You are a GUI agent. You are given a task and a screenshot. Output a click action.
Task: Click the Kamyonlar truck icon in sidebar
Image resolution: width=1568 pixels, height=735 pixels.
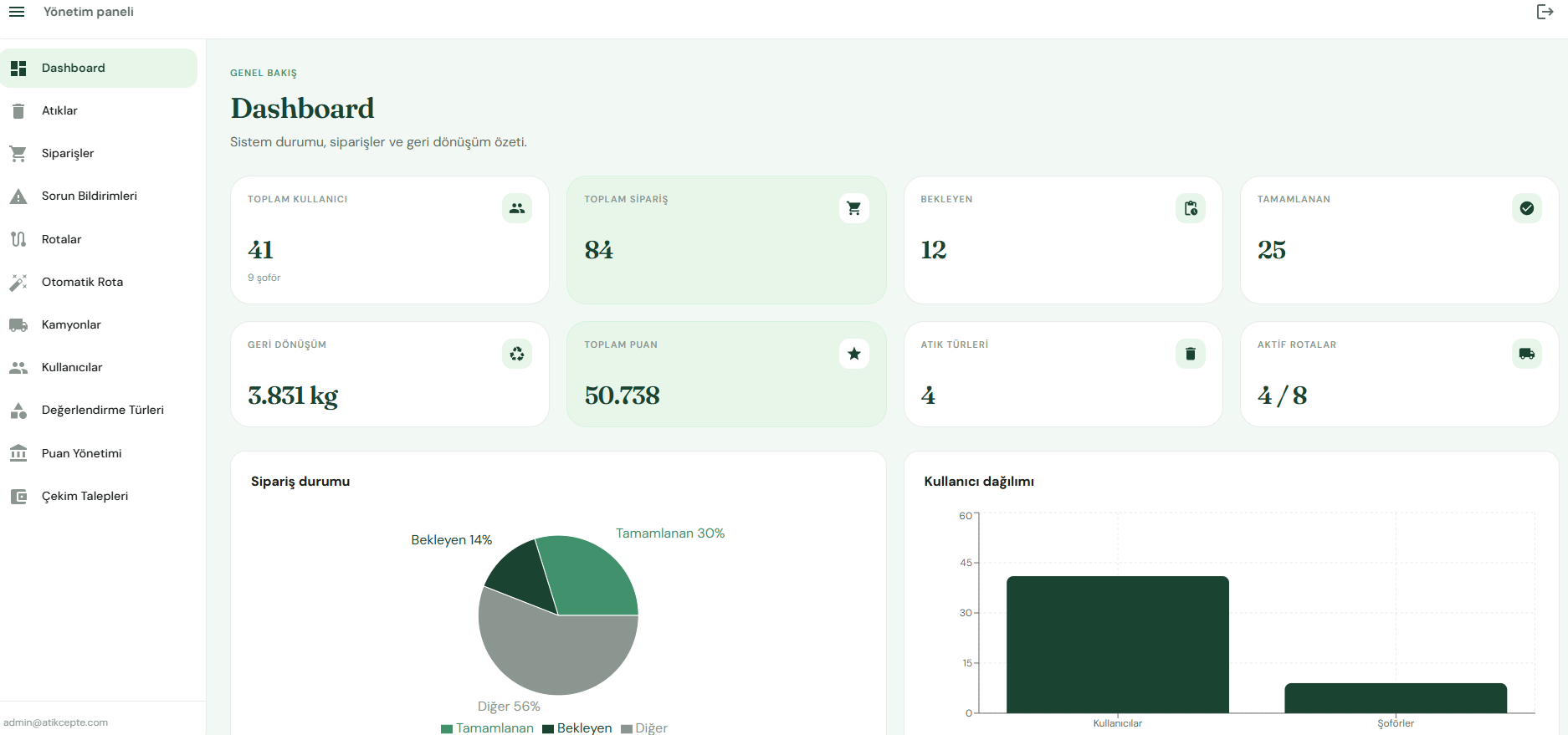[x=18, y=324]
